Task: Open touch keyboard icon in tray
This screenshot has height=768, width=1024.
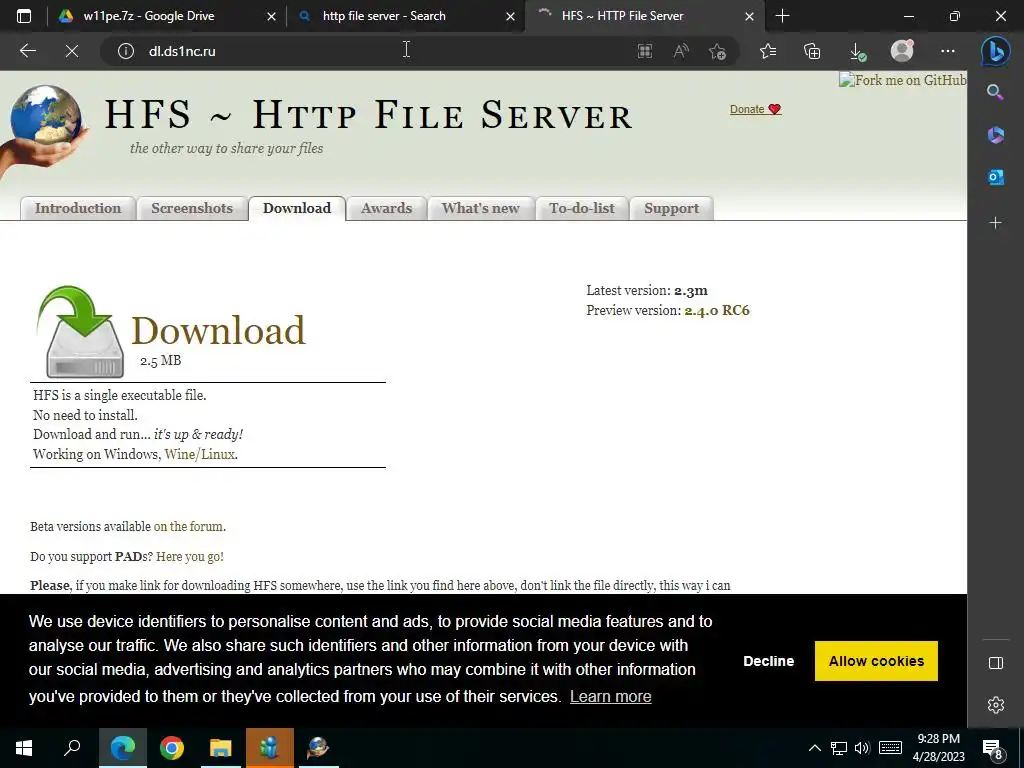Action: pos(889,748)
